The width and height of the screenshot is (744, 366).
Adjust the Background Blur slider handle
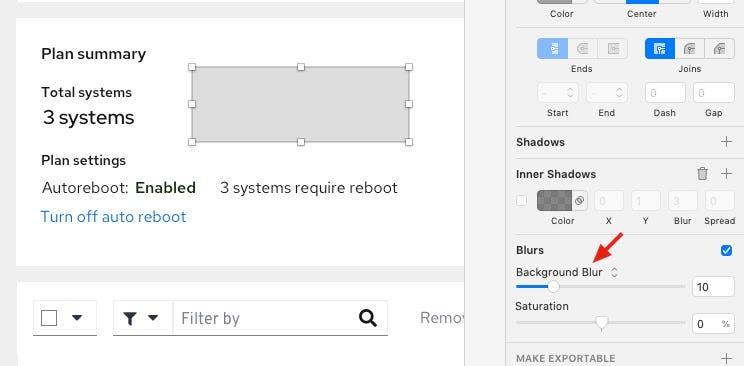pos(553,286)
